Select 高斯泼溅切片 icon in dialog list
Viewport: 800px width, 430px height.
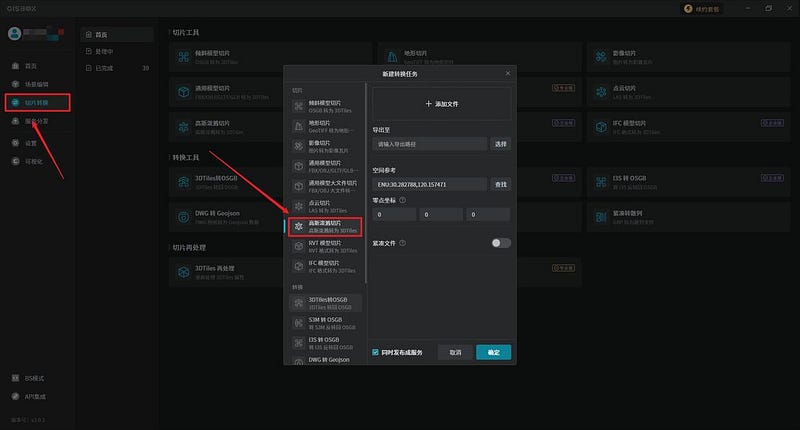(298, 226)
